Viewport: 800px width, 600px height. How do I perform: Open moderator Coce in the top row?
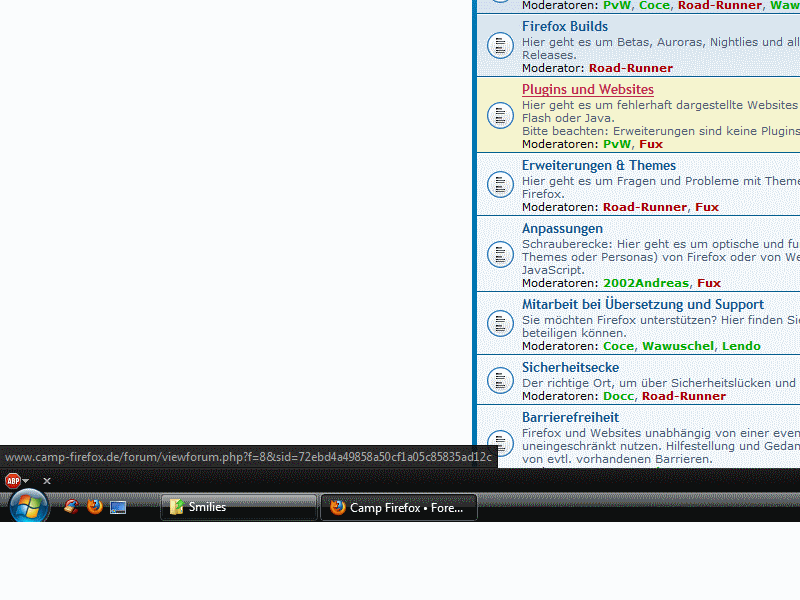655,6
